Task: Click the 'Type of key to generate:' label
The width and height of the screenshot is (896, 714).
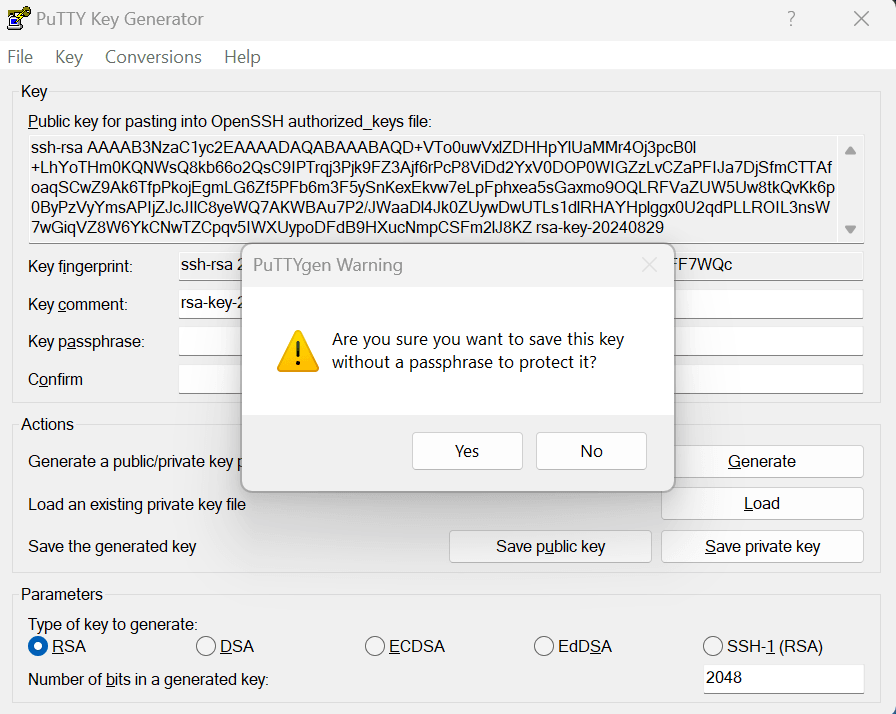Action: [x=113, y=624]
